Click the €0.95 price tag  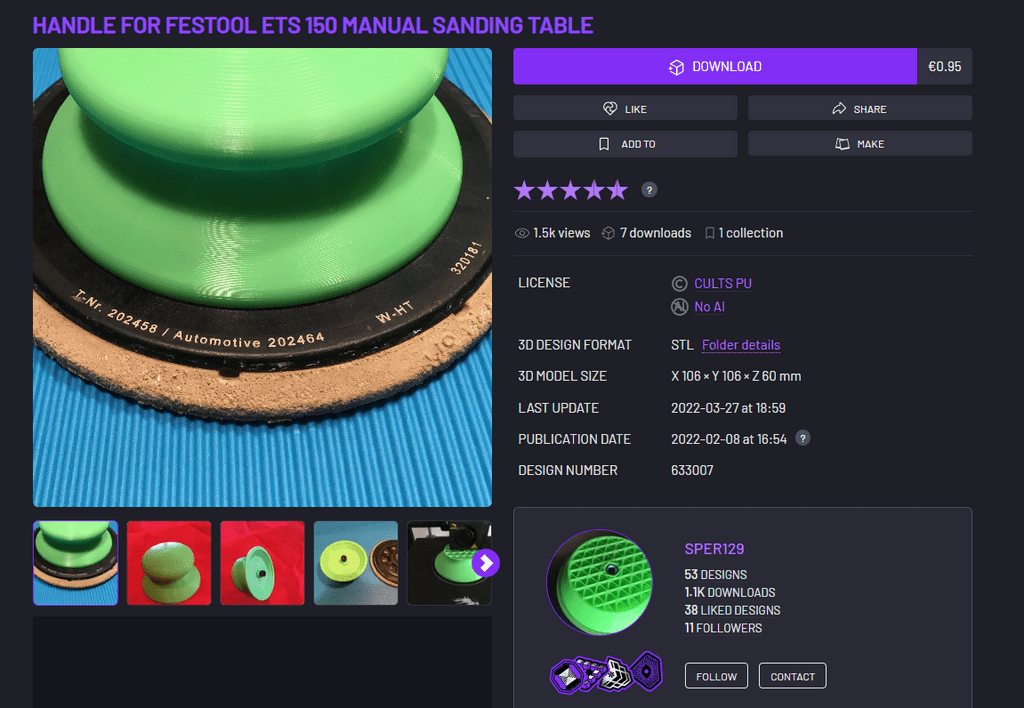(x=944, y=66)
